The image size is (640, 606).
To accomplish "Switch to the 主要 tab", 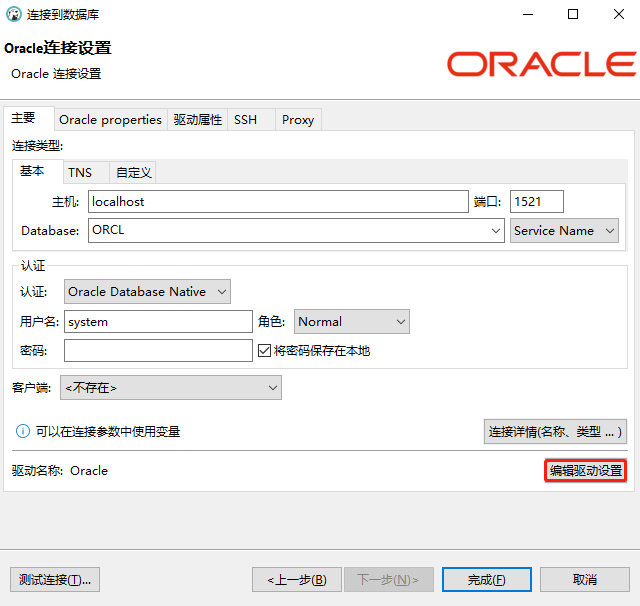I will point(29,118).
